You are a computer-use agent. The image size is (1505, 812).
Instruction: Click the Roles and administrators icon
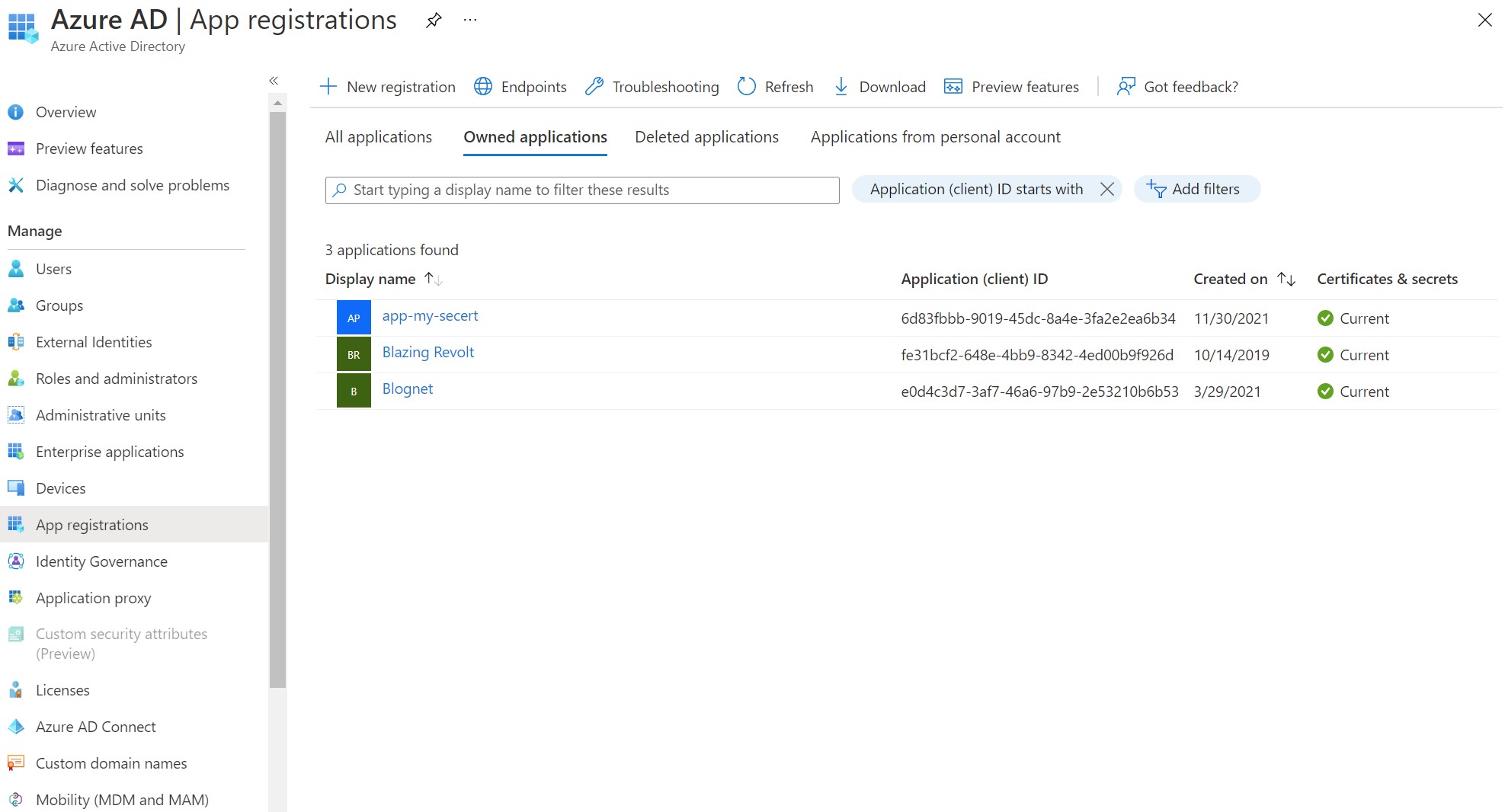[16, 379]
